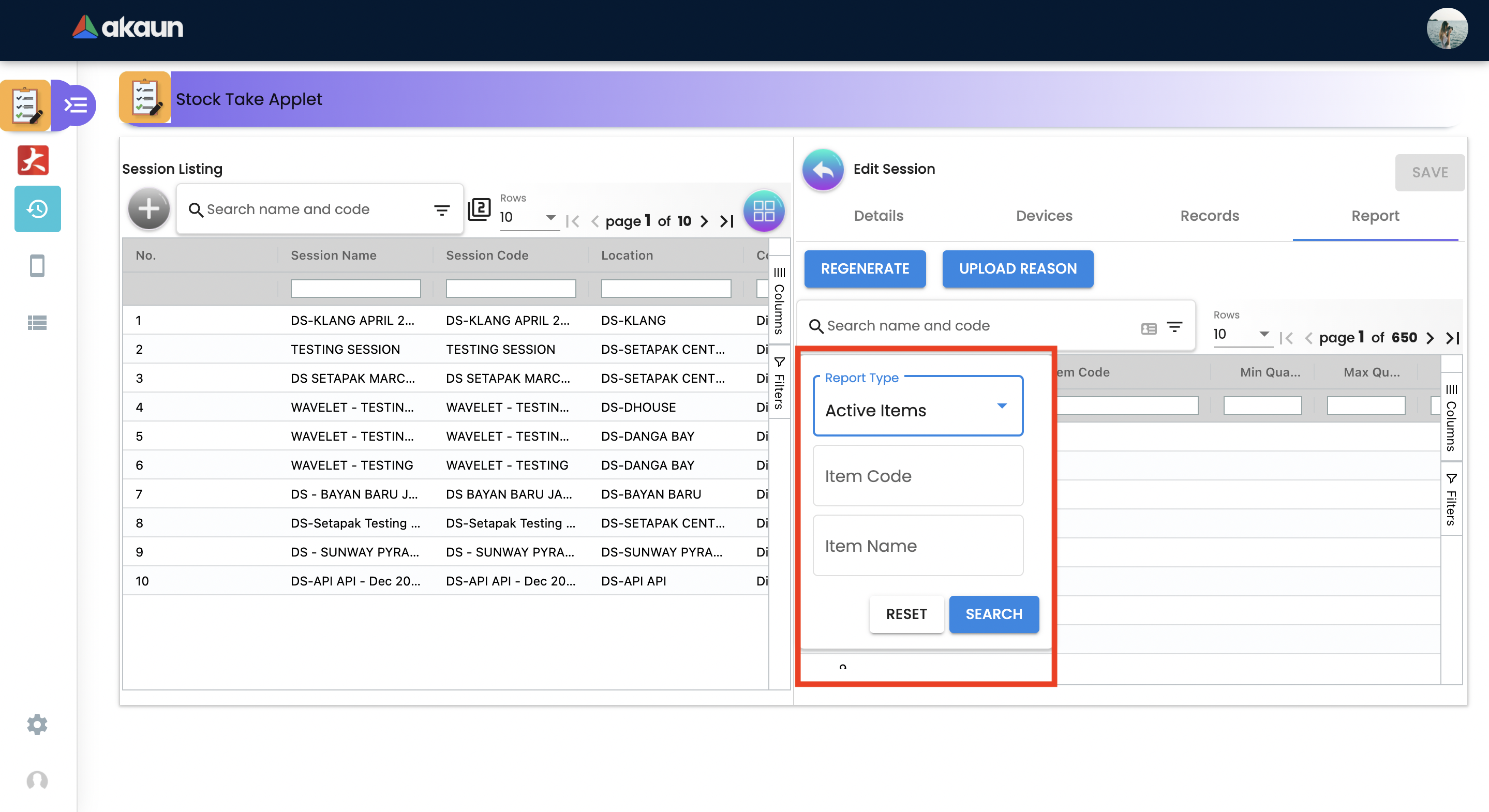Click the REGENERATE button
This screenshot has height=812, width=1489.
pos(865,269)
